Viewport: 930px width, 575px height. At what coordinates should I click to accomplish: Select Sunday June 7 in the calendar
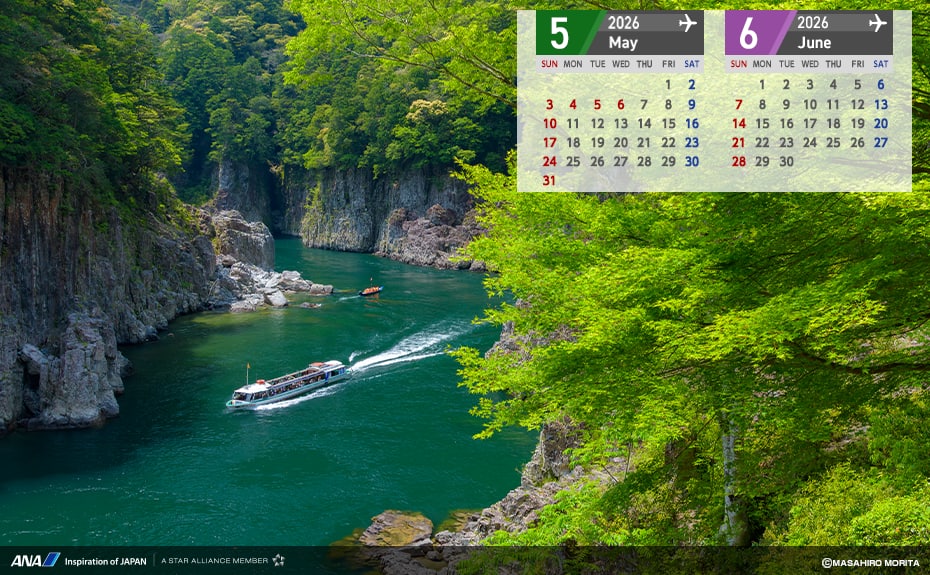[x=738, y=105]
